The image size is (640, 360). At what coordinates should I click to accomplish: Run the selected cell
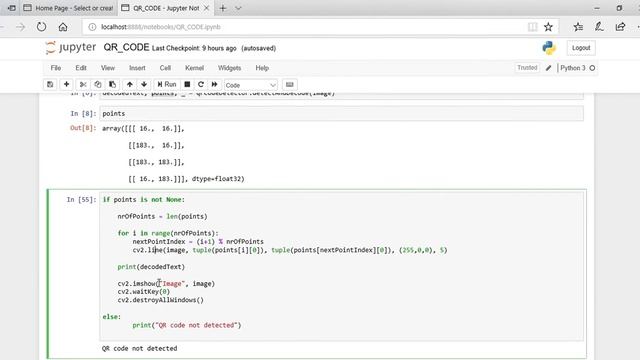point(167,84)
